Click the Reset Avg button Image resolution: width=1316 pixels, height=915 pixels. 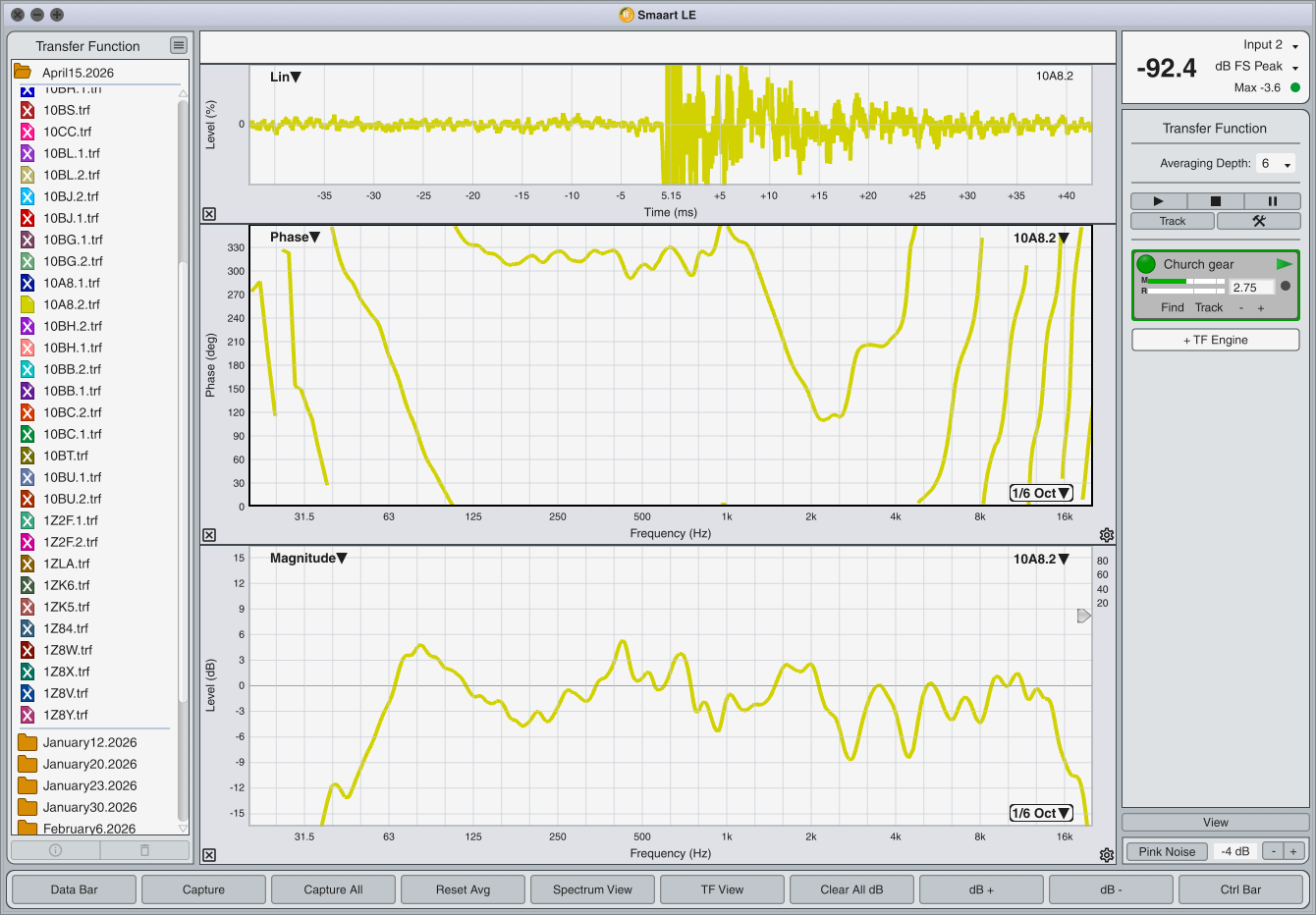click(x=463, y=889)
